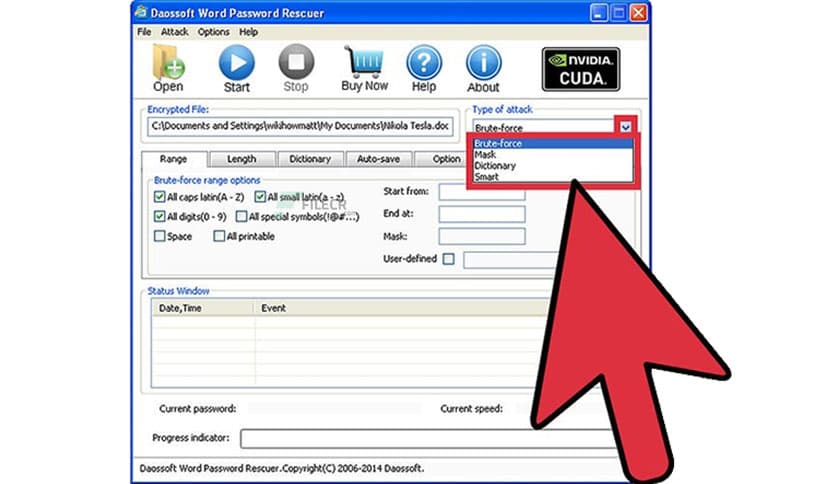Click the NVIDIA CUDA logo
Viewport: 836px width, 484px height.
[581, 69]
